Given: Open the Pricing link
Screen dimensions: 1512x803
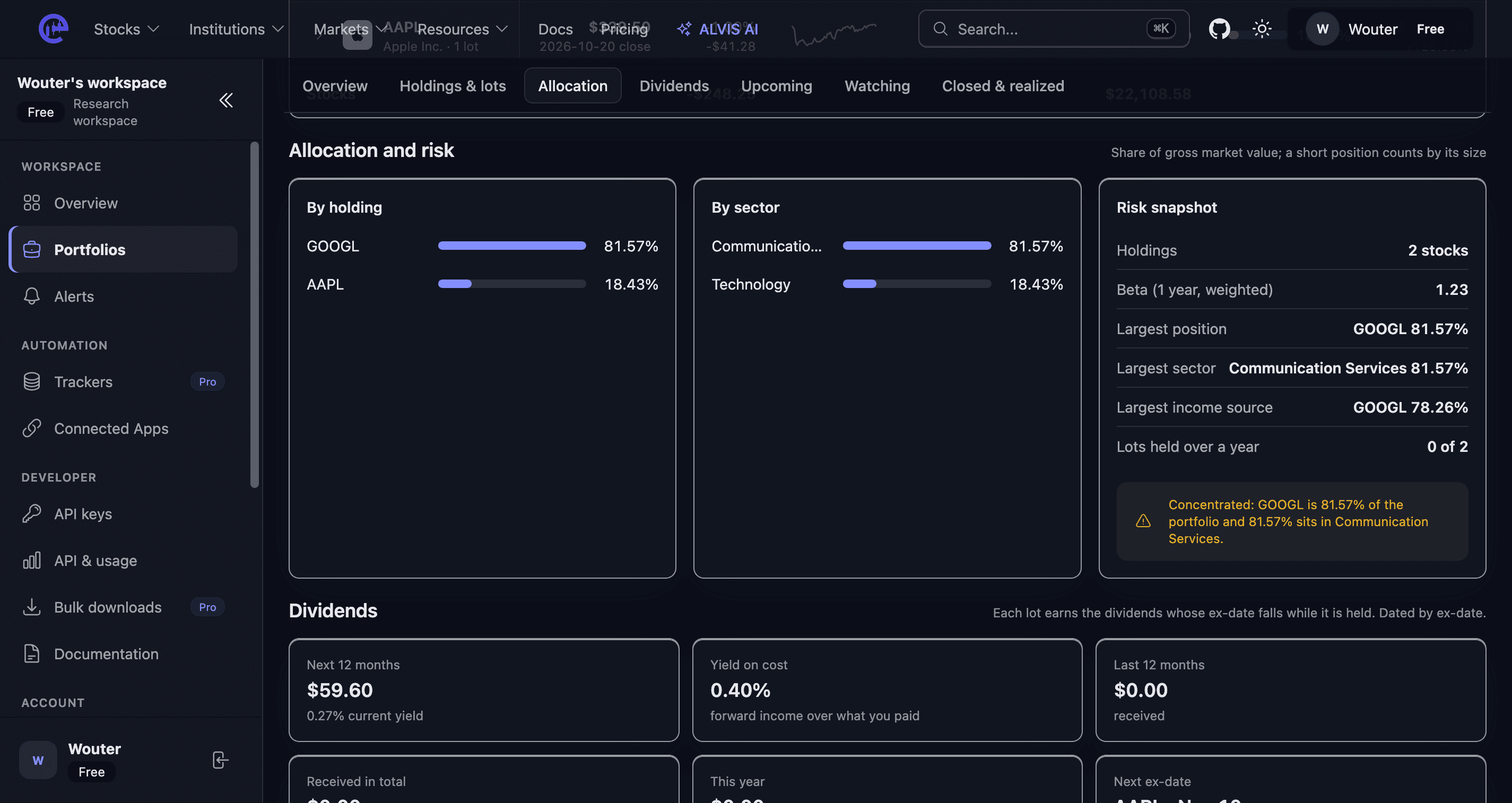Looking at the screenshot, I should [x=624, y=29].
